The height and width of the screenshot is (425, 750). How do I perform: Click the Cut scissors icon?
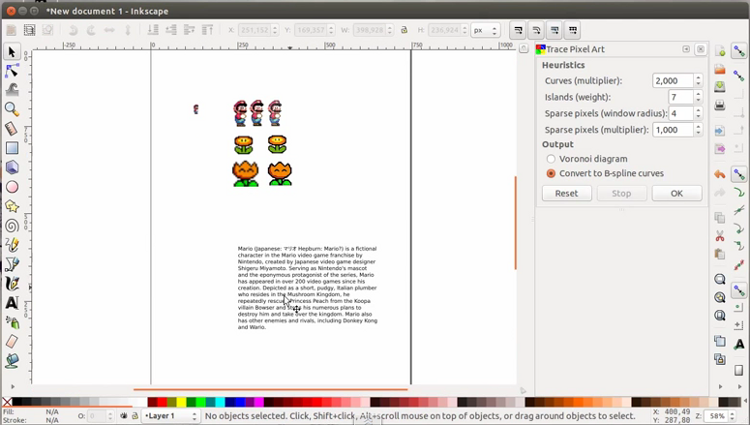point(720,236)
